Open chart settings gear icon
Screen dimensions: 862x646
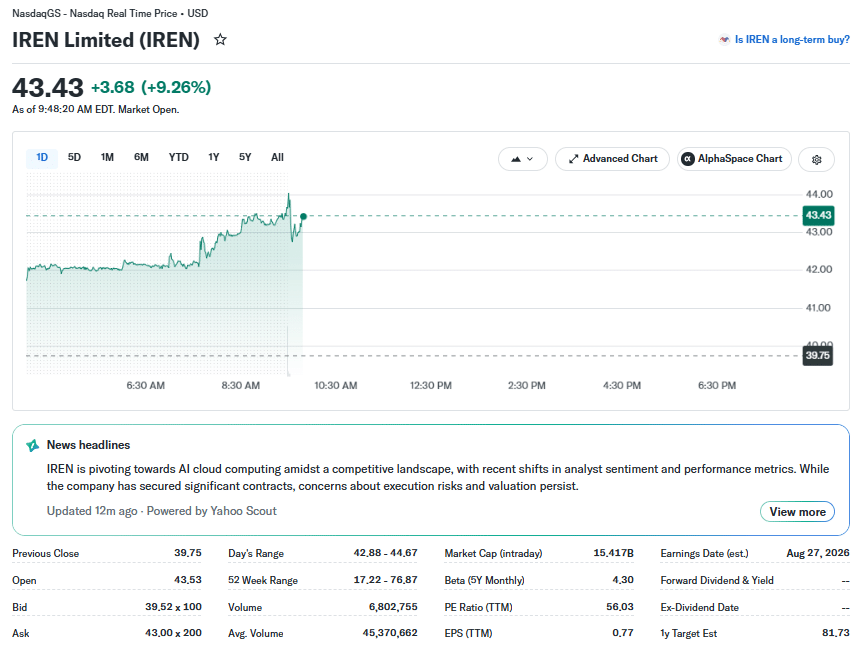point(816,159)
